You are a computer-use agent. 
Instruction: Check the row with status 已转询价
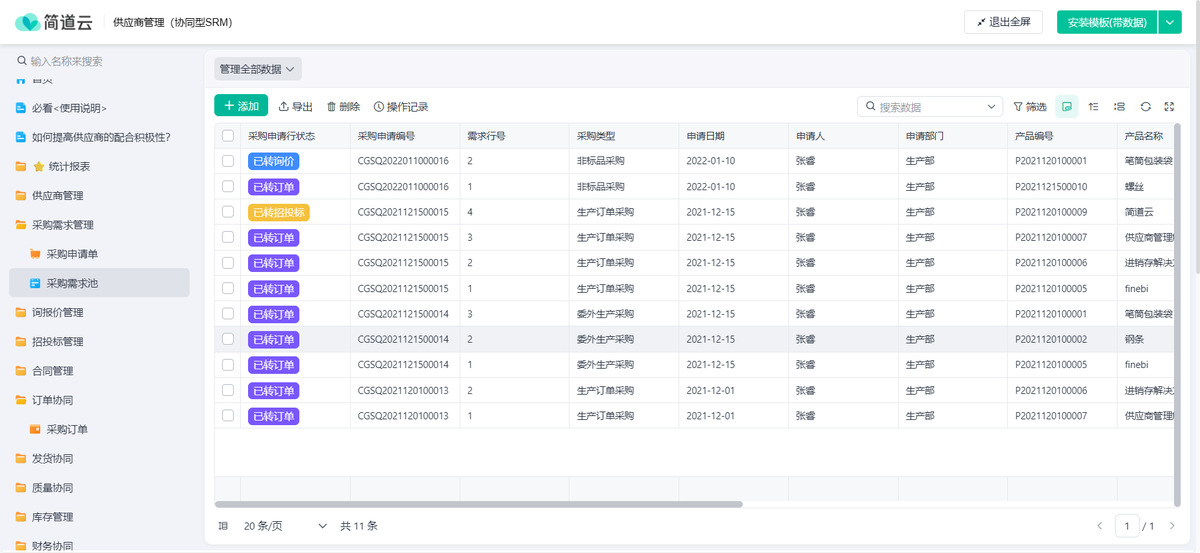(x=228, y=161)
